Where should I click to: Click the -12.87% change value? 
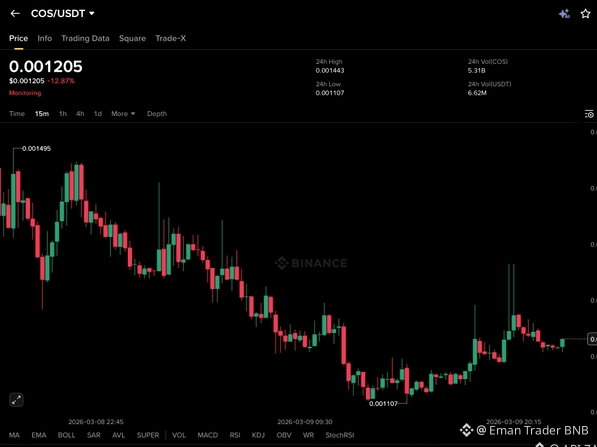click(61, 81)
